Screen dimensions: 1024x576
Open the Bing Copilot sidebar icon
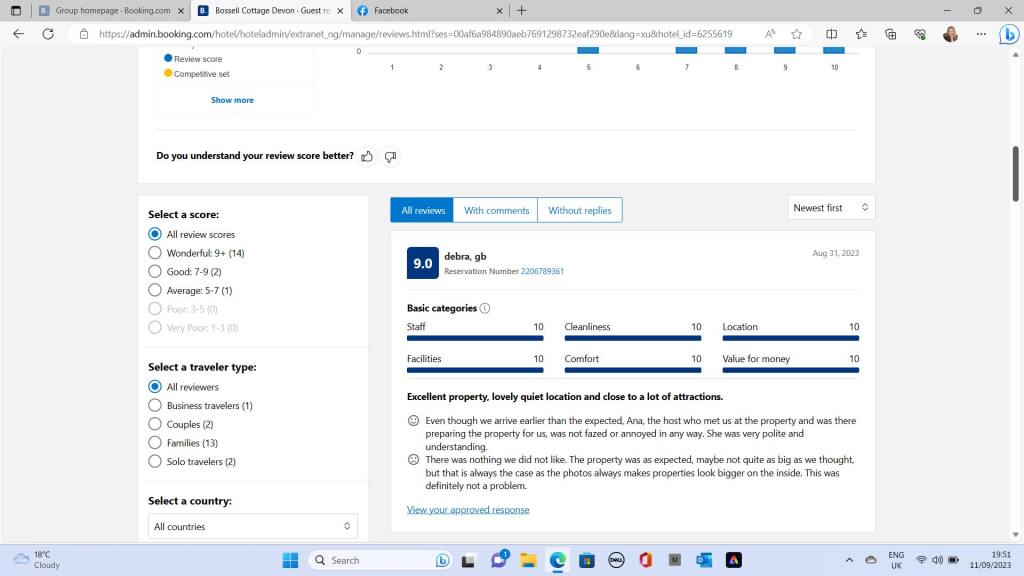click(x=1008, y=33)
